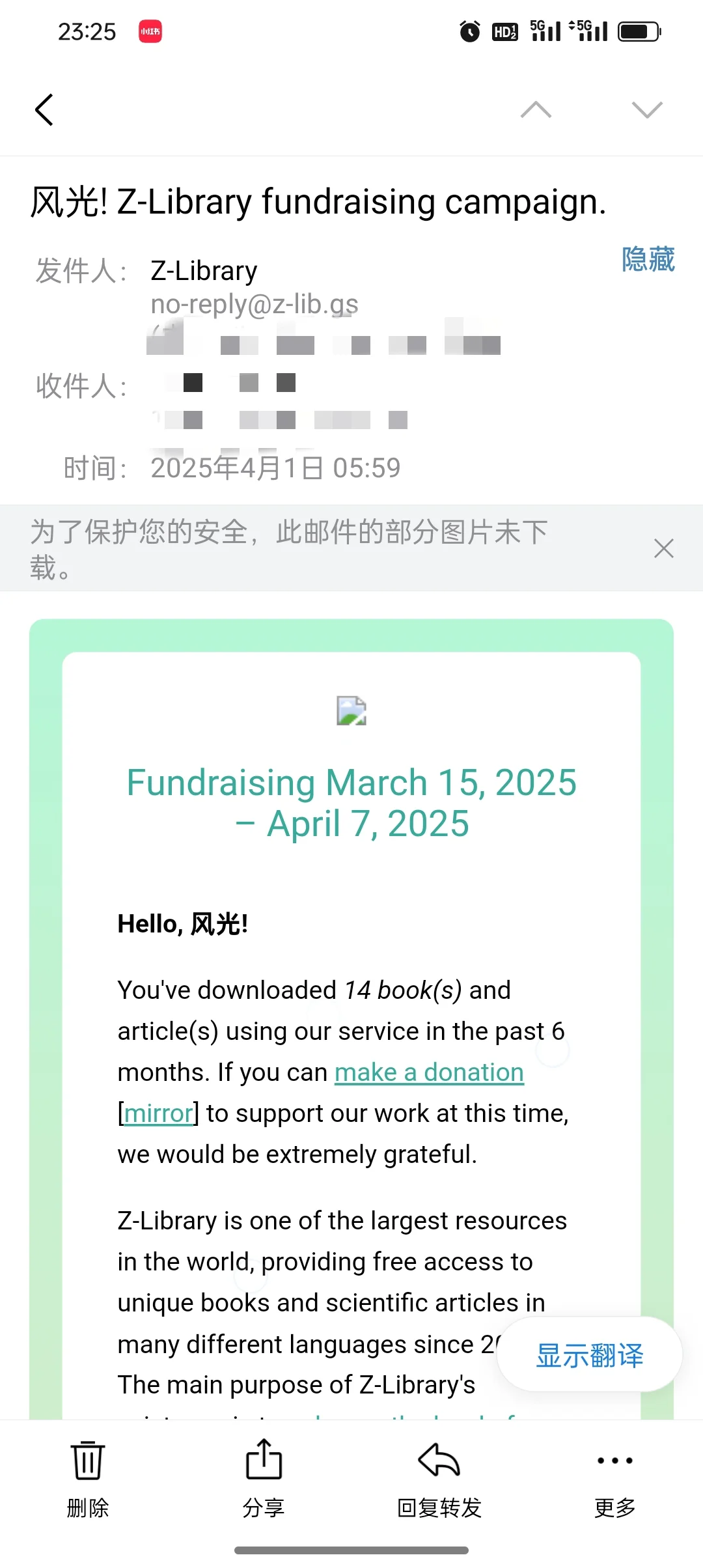703x1568 pixels.
Task: Tap the battery indicator icon
Action: tap(639, 31)
